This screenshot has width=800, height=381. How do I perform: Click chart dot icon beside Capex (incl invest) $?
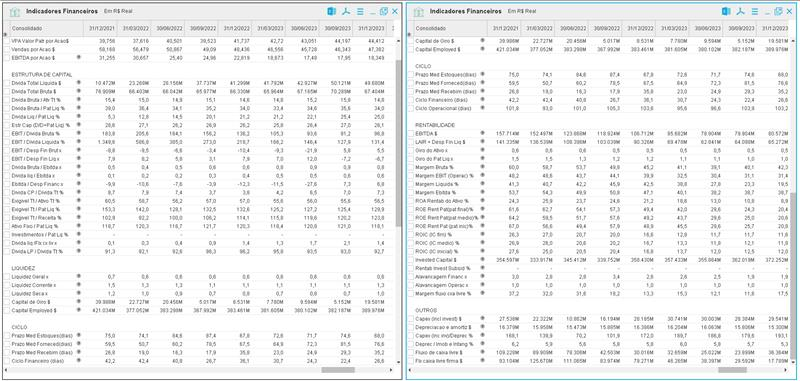[482, 319]
